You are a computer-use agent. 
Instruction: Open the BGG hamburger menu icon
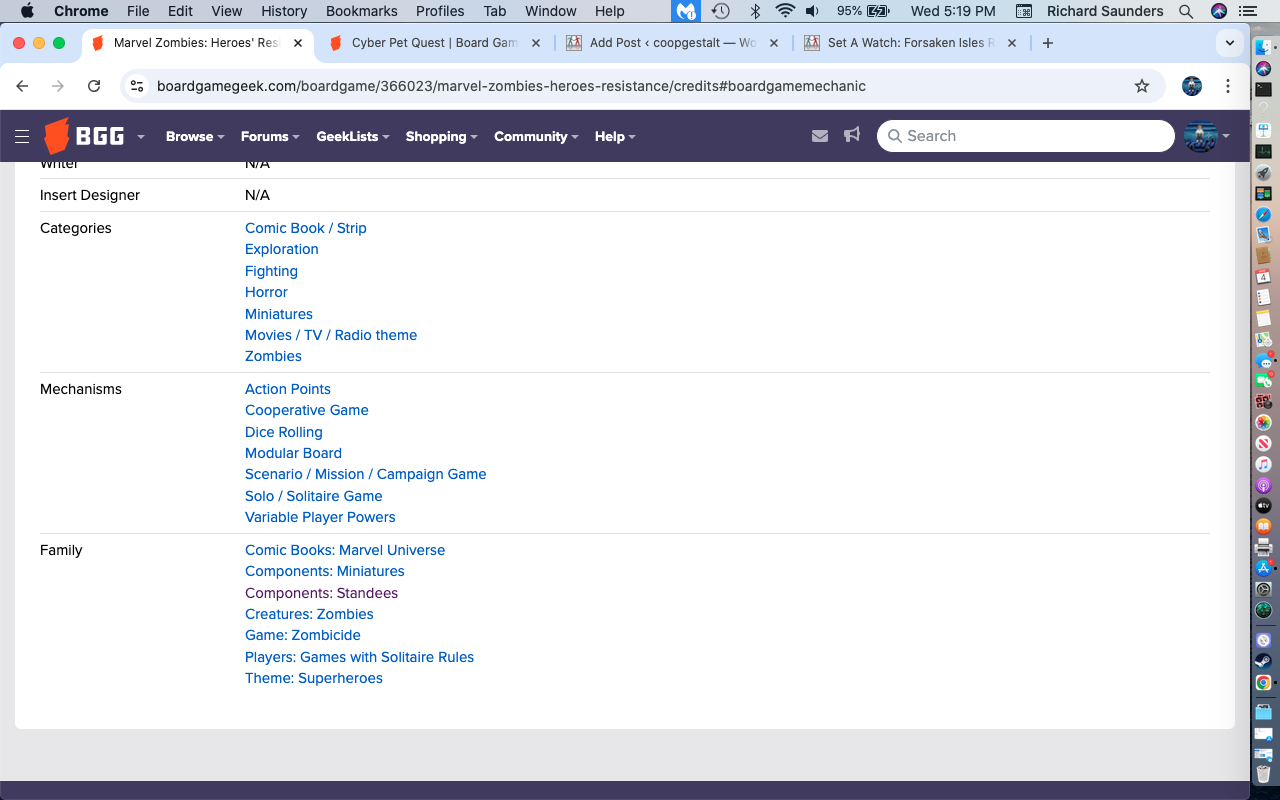22,137
